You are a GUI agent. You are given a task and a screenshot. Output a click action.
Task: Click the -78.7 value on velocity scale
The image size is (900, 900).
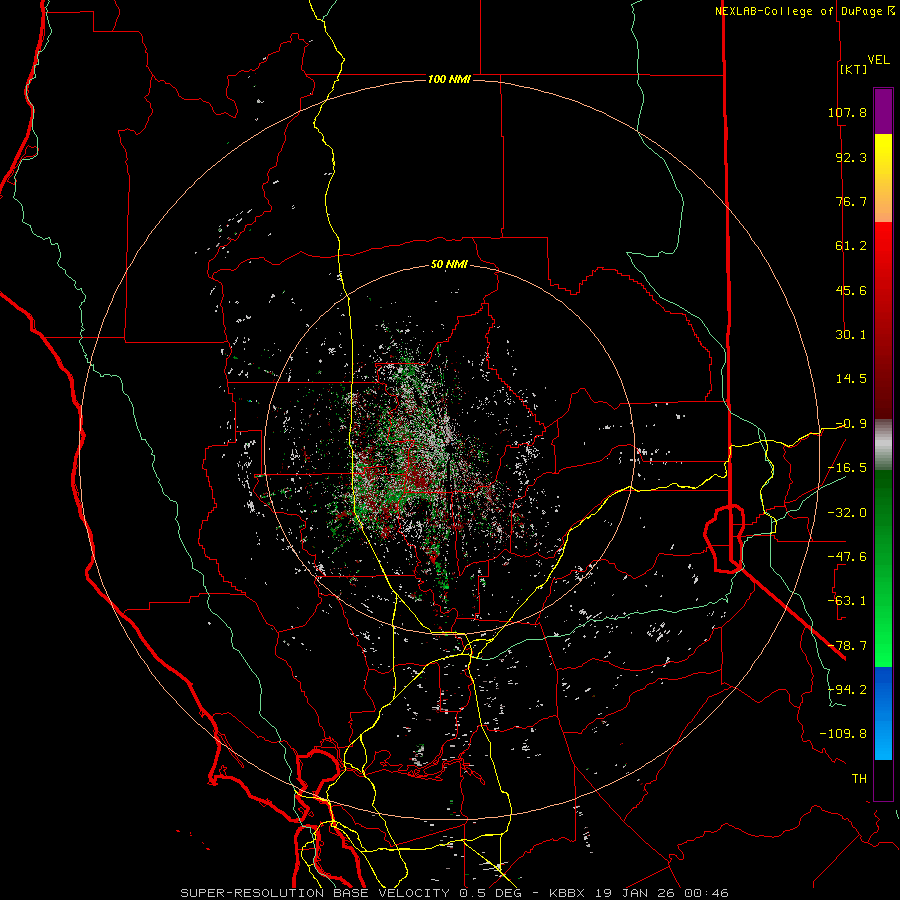coord(847,646)
